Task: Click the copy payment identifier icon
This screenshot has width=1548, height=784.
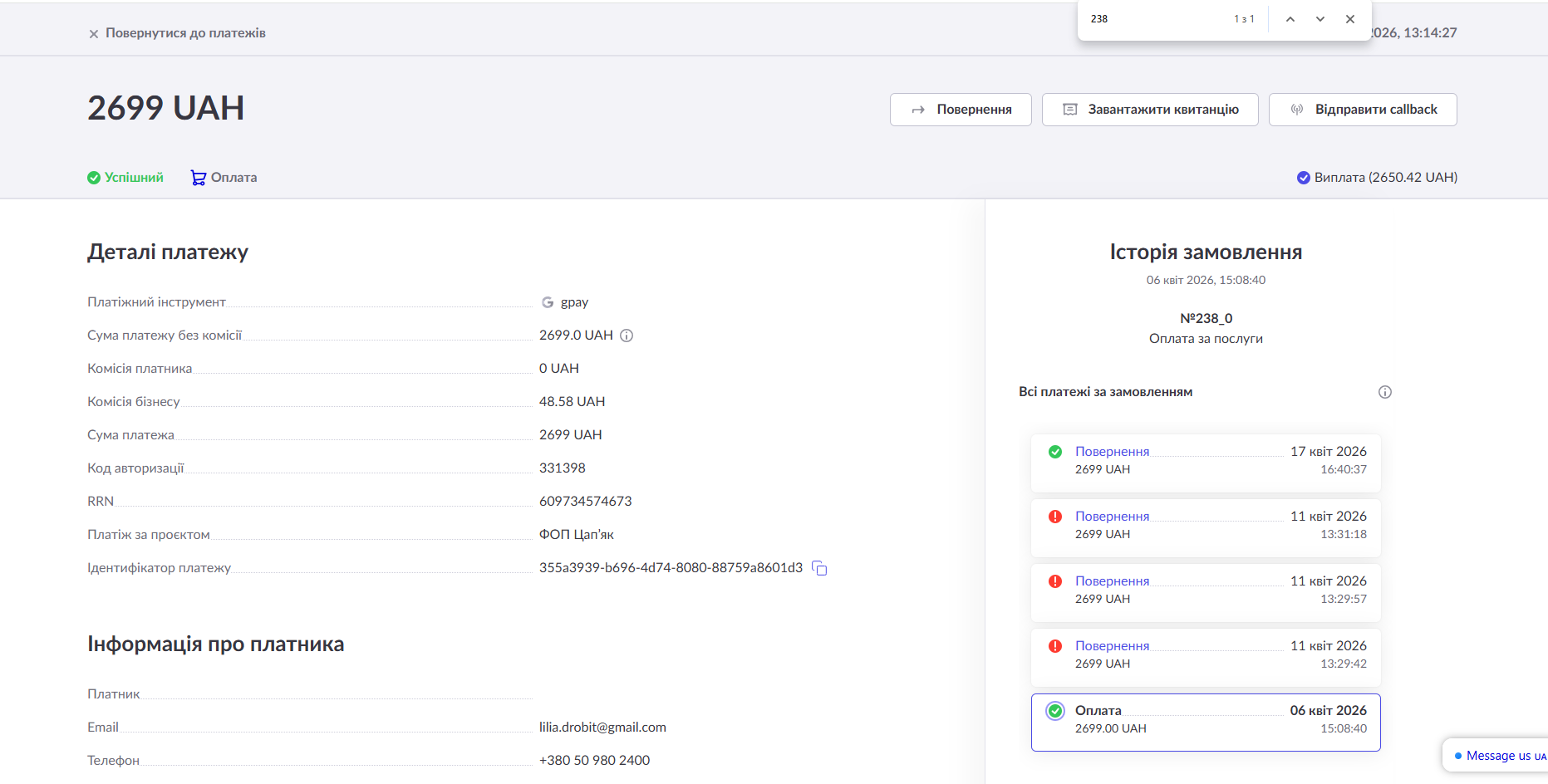Action: (x=819, y=568)
